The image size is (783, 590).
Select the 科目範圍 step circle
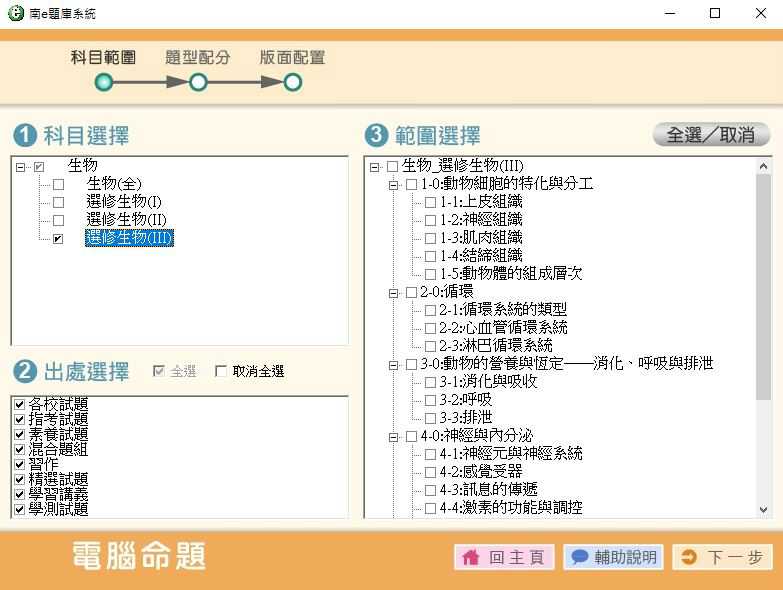(104, 82)
